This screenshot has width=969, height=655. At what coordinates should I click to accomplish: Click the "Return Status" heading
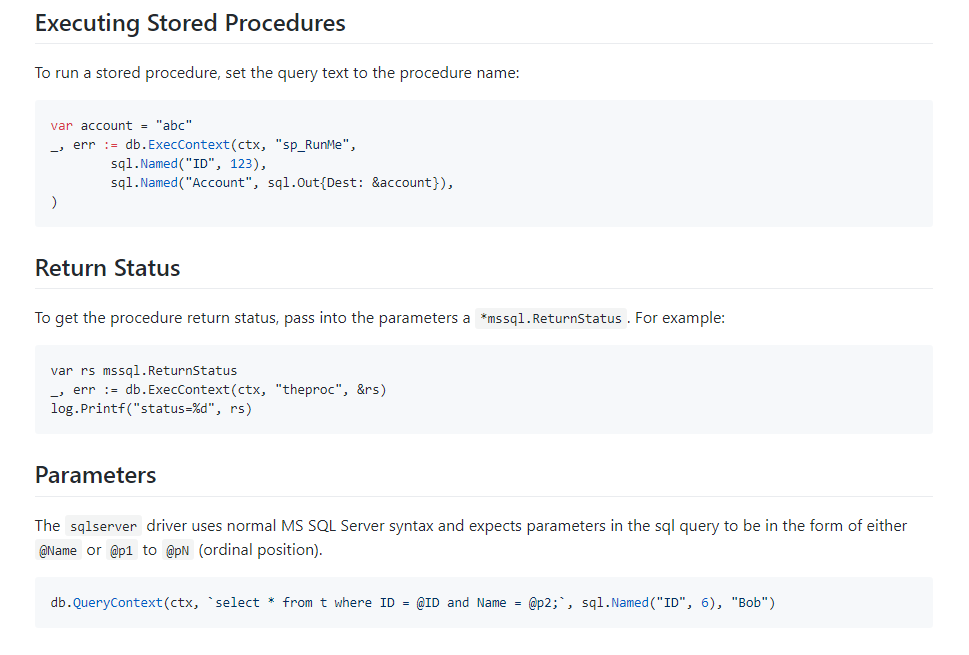click(107, 268)
